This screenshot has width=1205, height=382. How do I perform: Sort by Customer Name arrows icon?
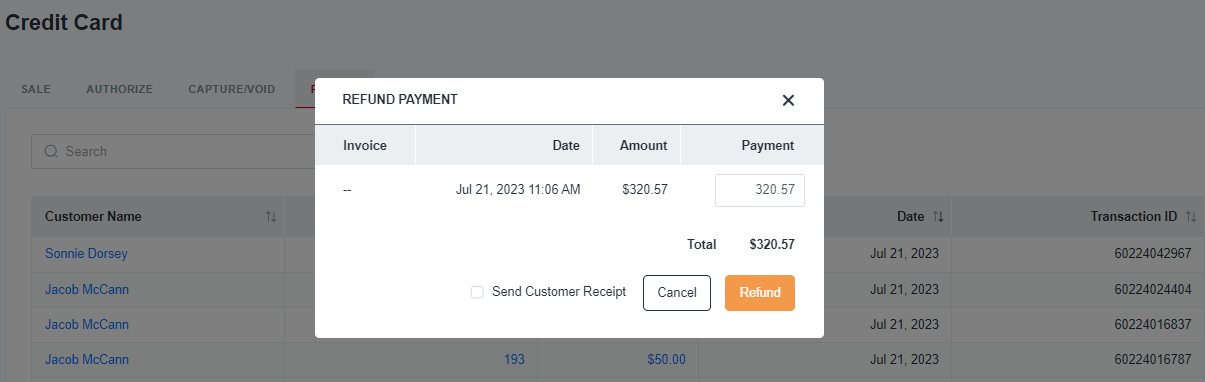(x=271, y=217)
